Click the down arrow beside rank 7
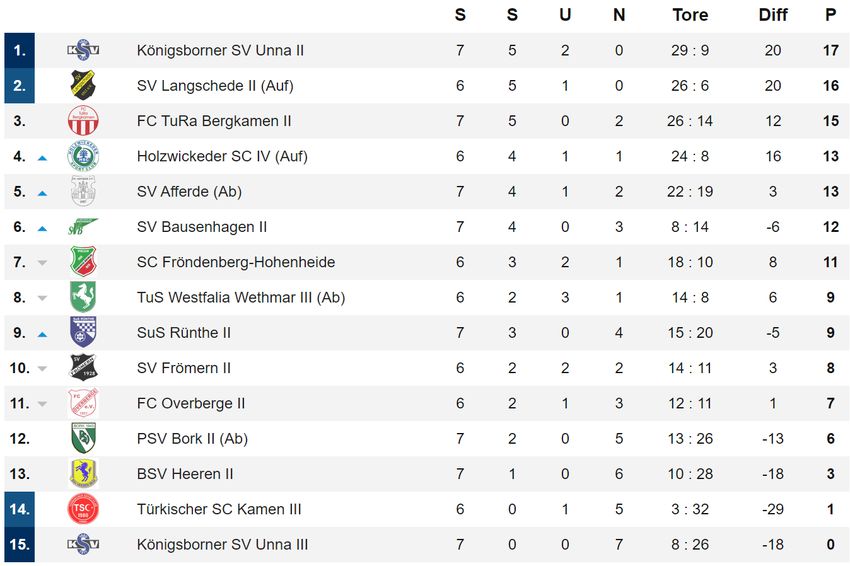Image resolution: width=850 pixels, height=566 pixels. 42,263
